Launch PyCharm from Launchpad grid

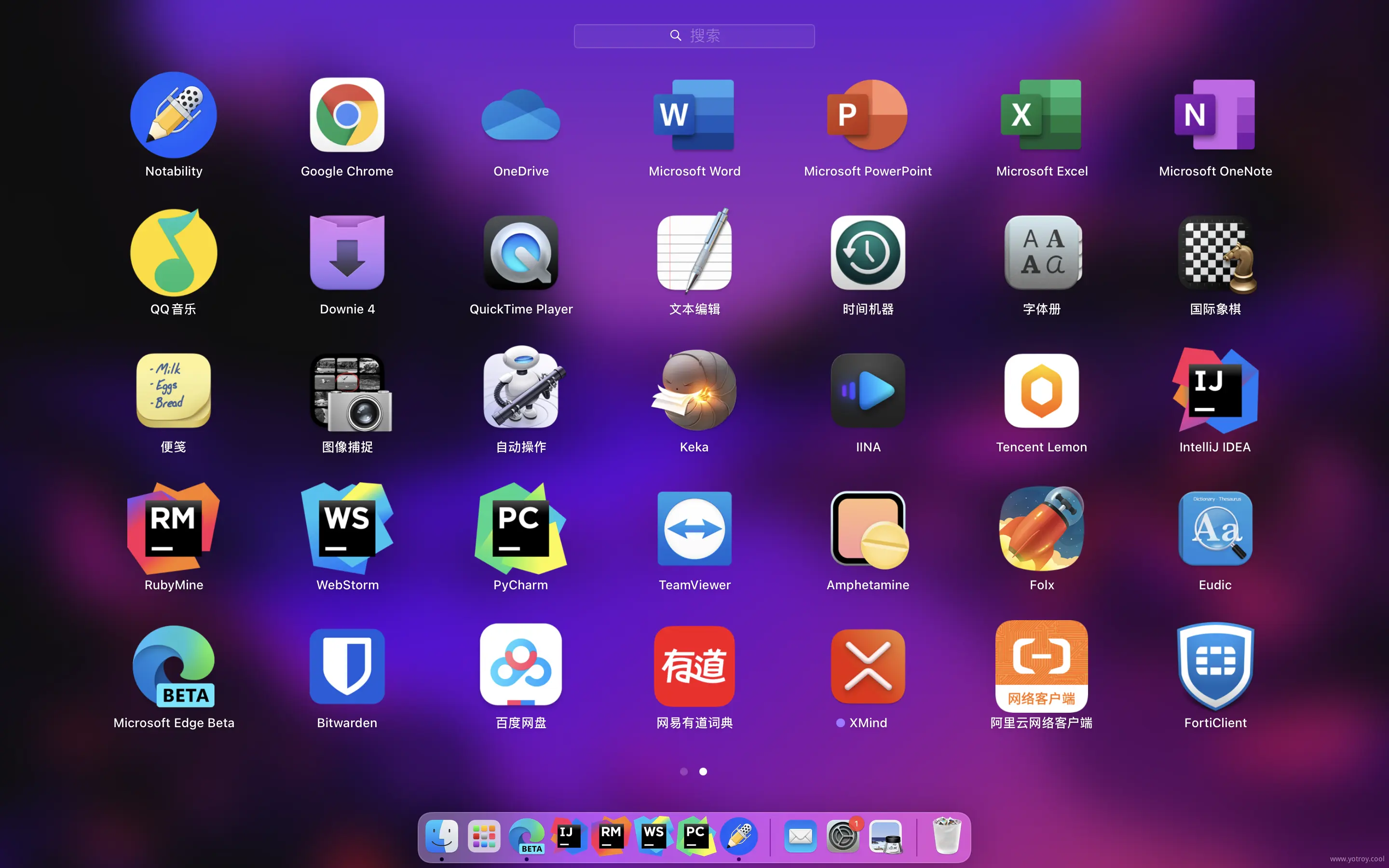click(521, 528)
